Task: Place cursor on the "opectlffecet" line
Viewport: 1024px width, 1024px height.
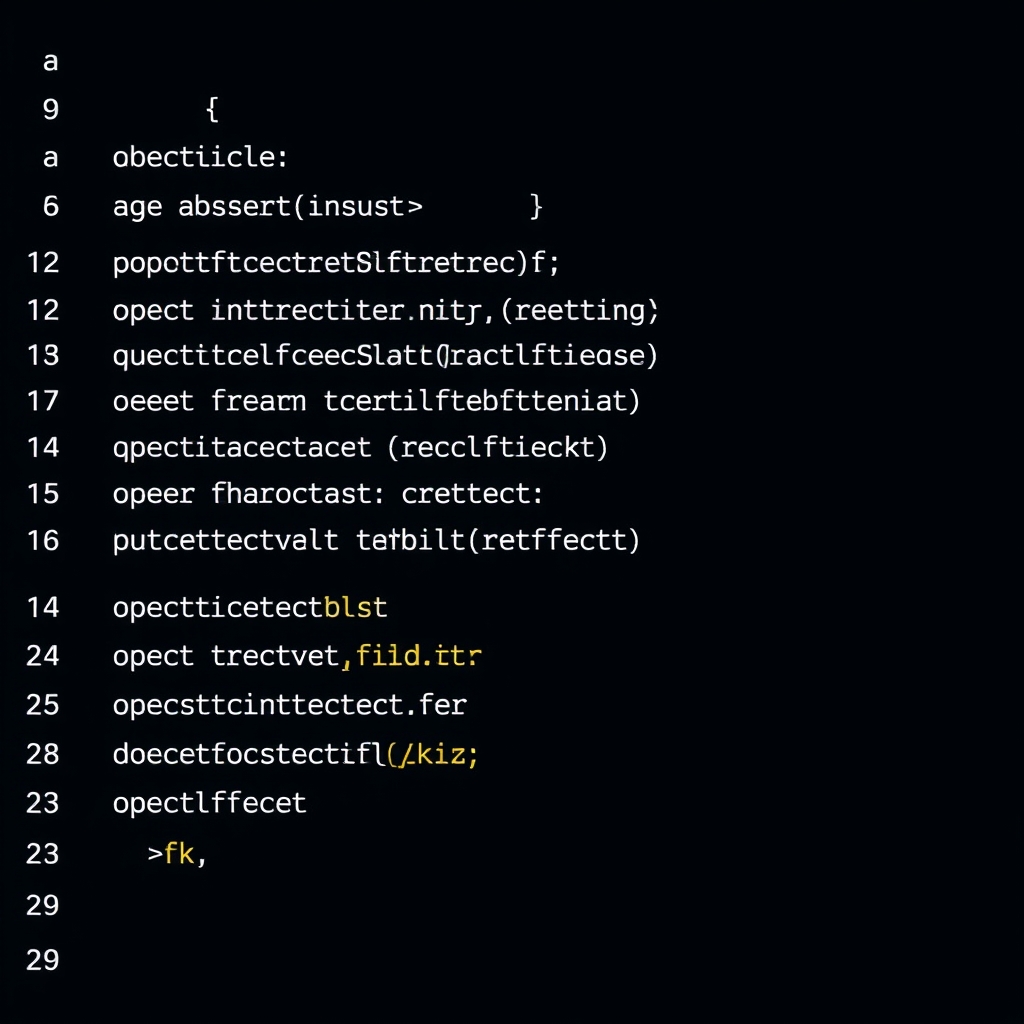Action: tap(210, 802)
